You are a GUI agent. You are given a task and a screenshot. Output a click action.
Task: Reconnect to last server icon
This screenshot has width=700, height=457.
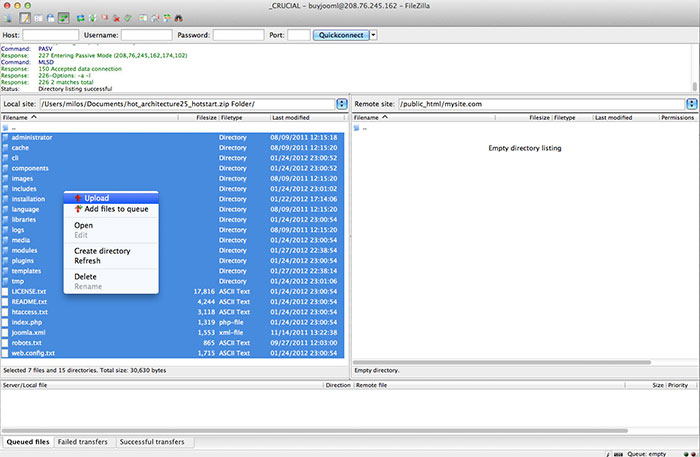tap(128, 18)
